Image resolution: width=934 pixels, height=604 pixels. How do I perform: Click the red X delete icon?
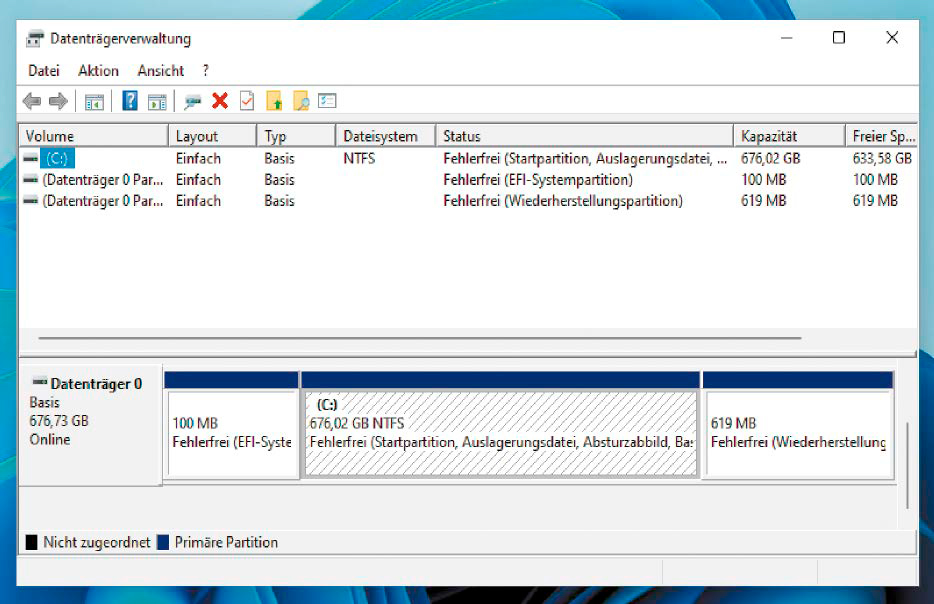tap(220, 101)
